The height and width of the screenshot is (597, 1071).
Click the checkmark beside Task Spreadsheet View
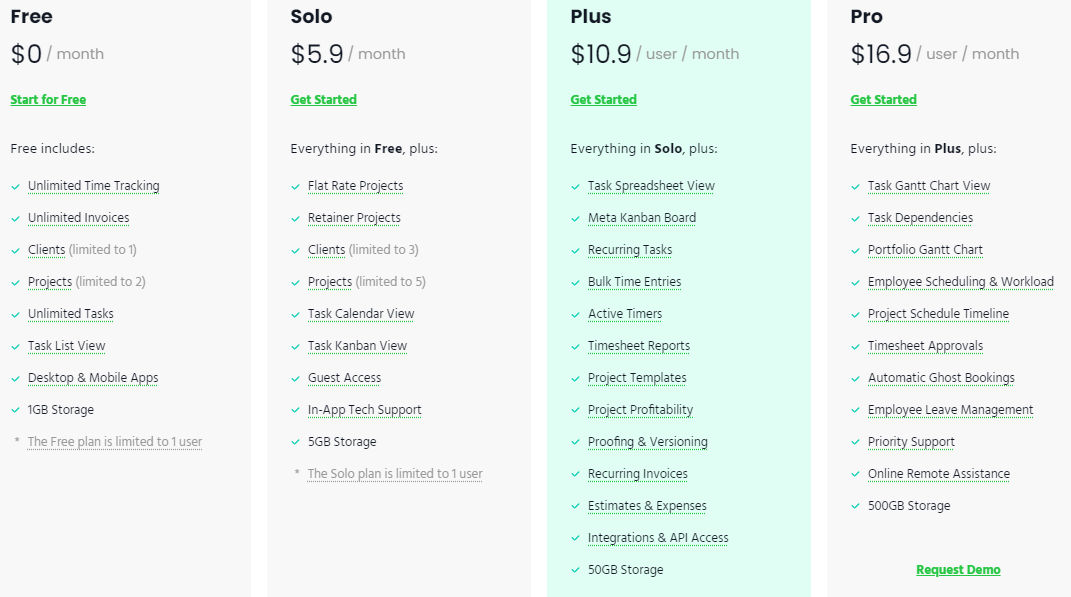click(x=575, y=186)
